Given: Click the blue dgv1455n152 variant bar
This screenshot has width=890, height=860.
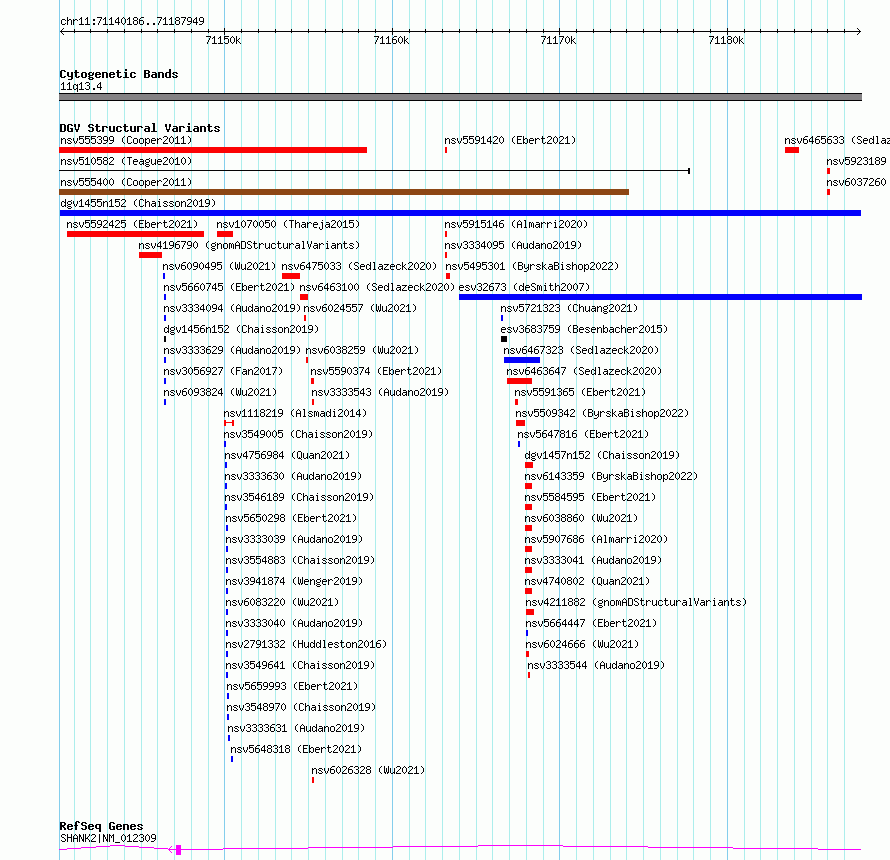Looking at the screenshot, I should (460, 213).
